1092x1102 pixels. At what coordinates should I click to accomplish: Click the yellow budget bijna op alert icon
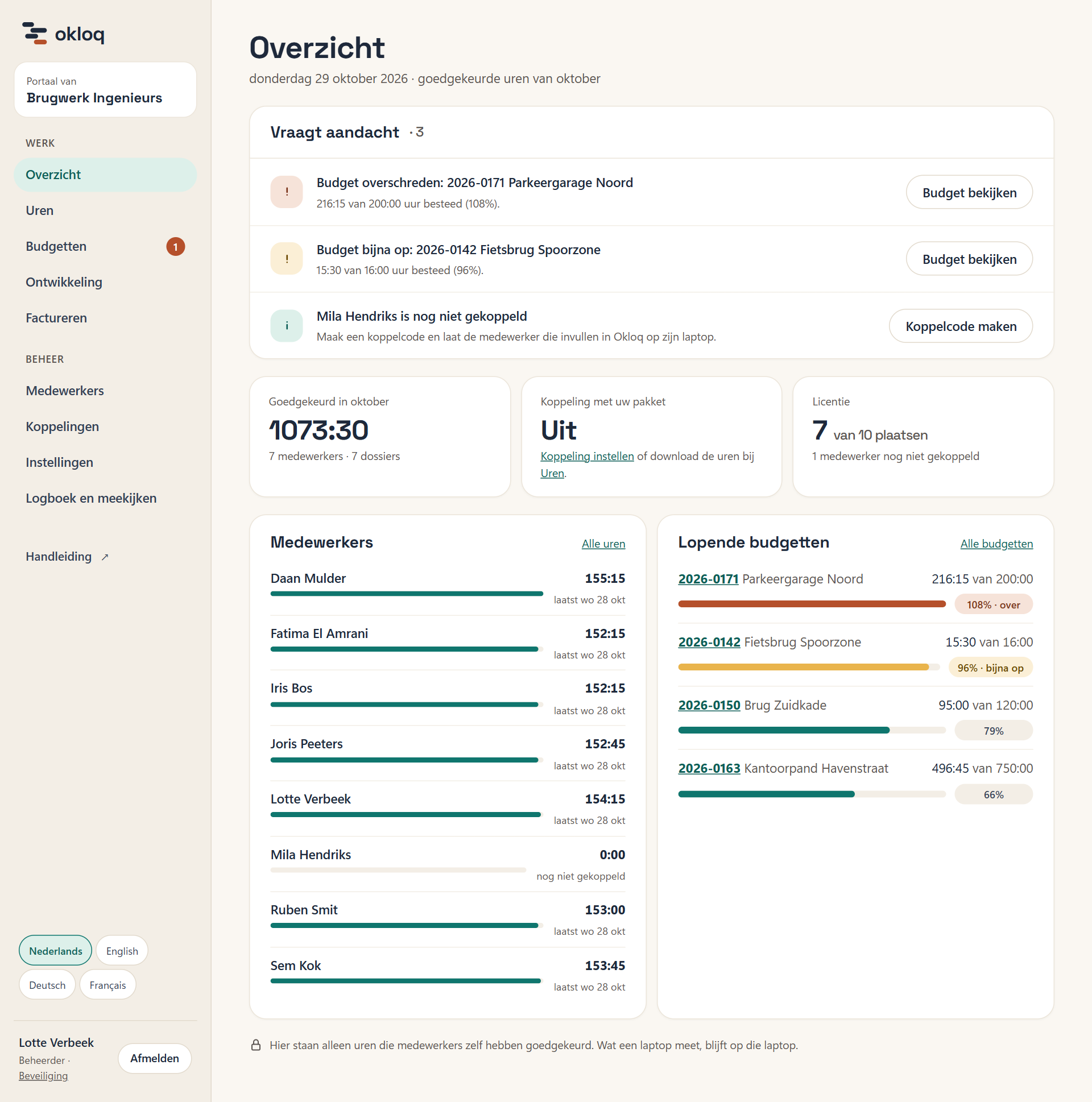tap(287, 259)
